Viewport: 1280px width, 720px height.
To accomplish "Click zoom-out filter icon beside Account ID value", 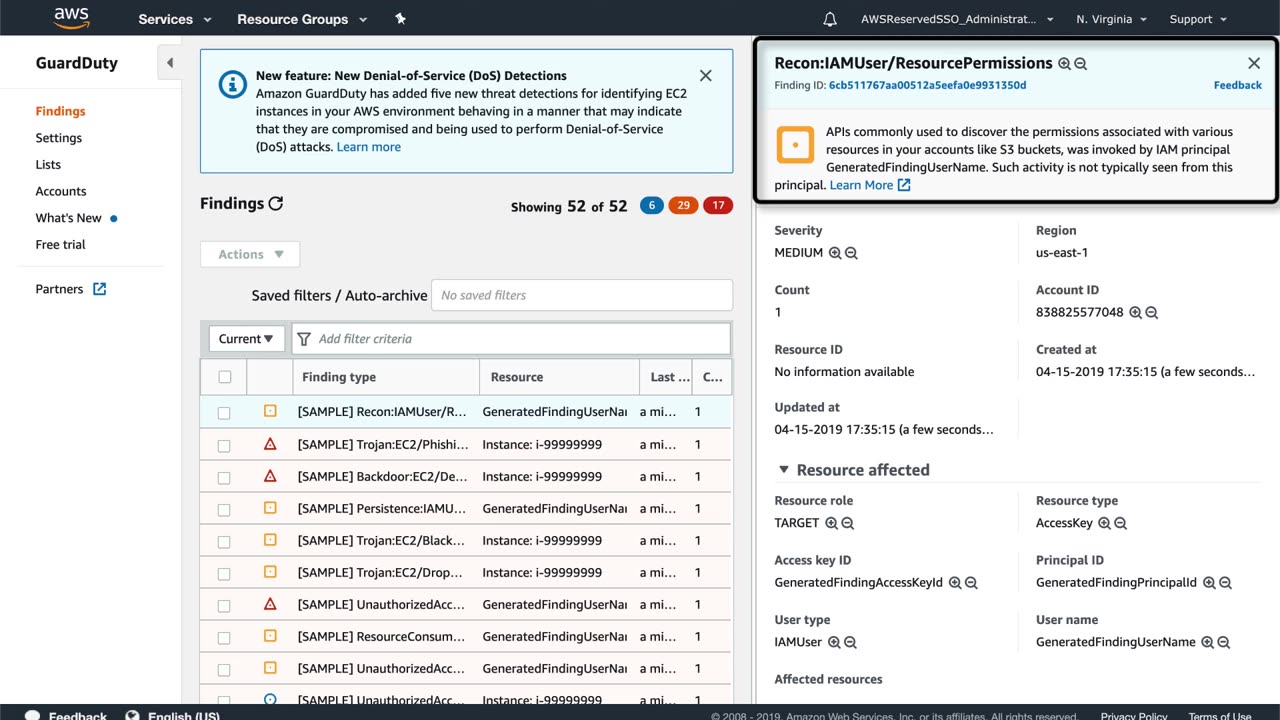I will coord(1152,313).
